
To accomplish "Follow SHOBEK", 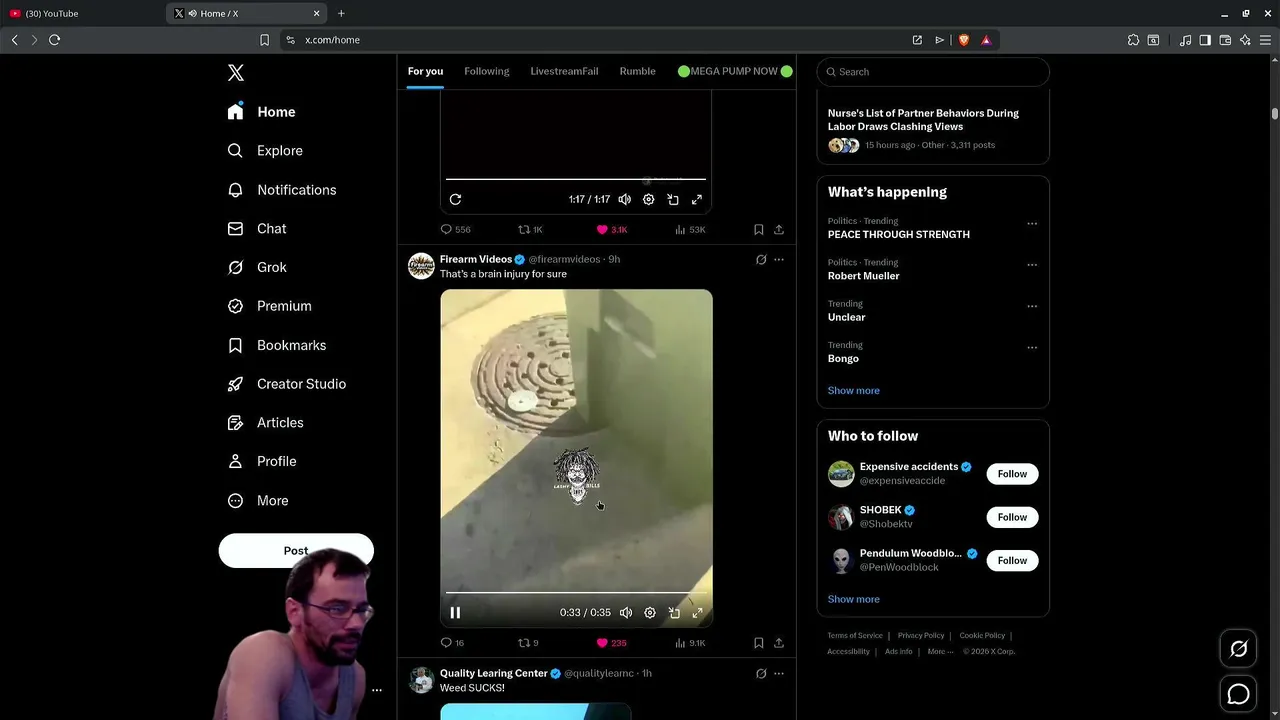I will tap(1012, 517).
